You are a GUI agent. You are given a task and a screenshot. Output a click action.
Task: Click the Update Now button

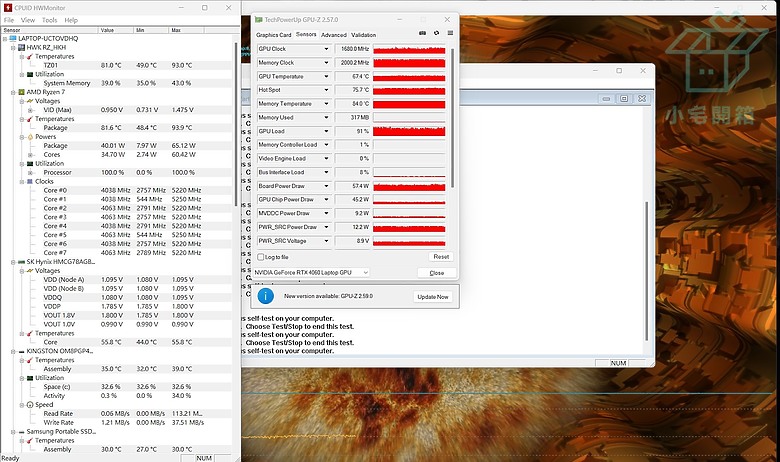(433, 296)
